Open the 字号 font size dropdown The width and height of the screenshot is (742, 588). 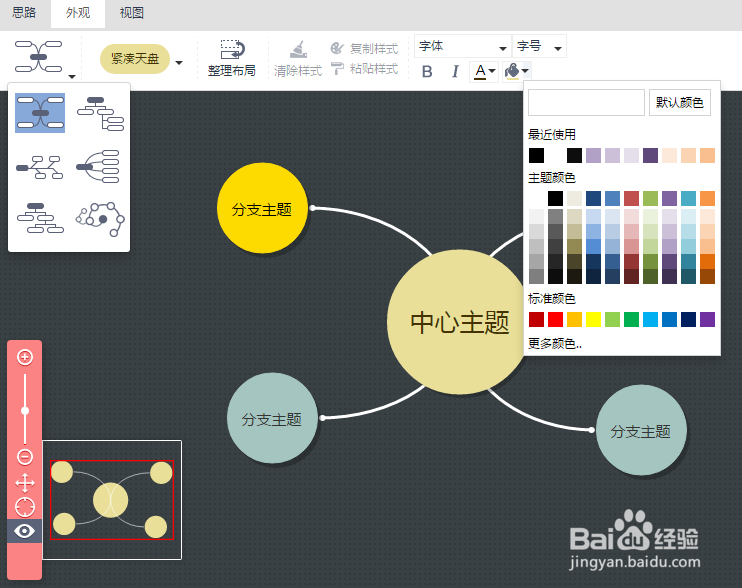(x=539, y=46)
